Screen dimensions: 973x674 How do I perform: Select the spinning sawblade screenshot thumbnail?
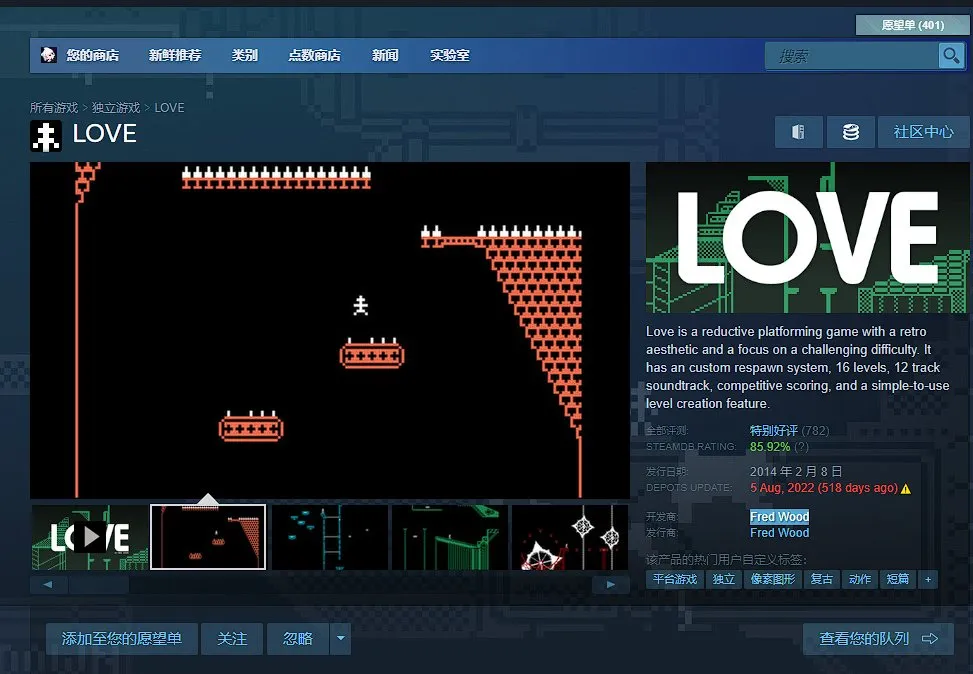tap(570, 537)
